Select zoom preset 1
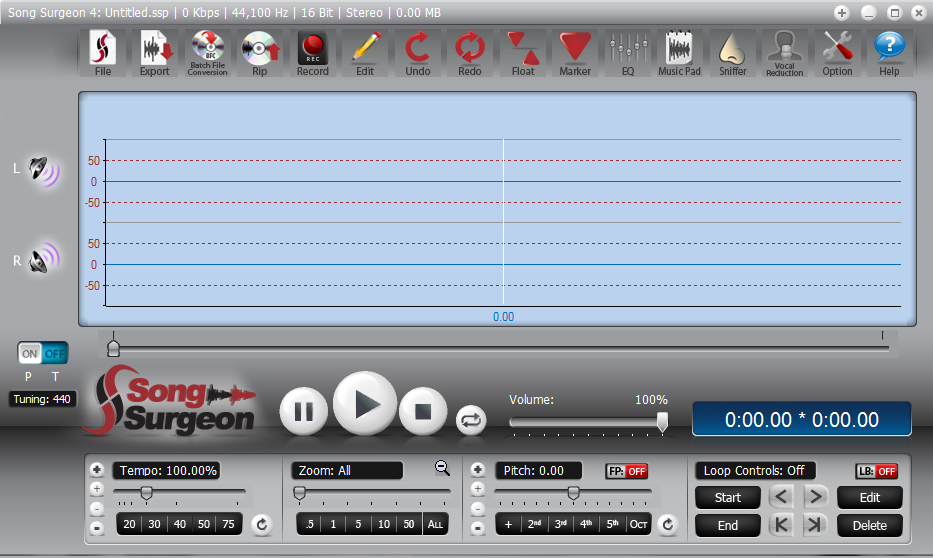933x558 pixels. point(333,524)
